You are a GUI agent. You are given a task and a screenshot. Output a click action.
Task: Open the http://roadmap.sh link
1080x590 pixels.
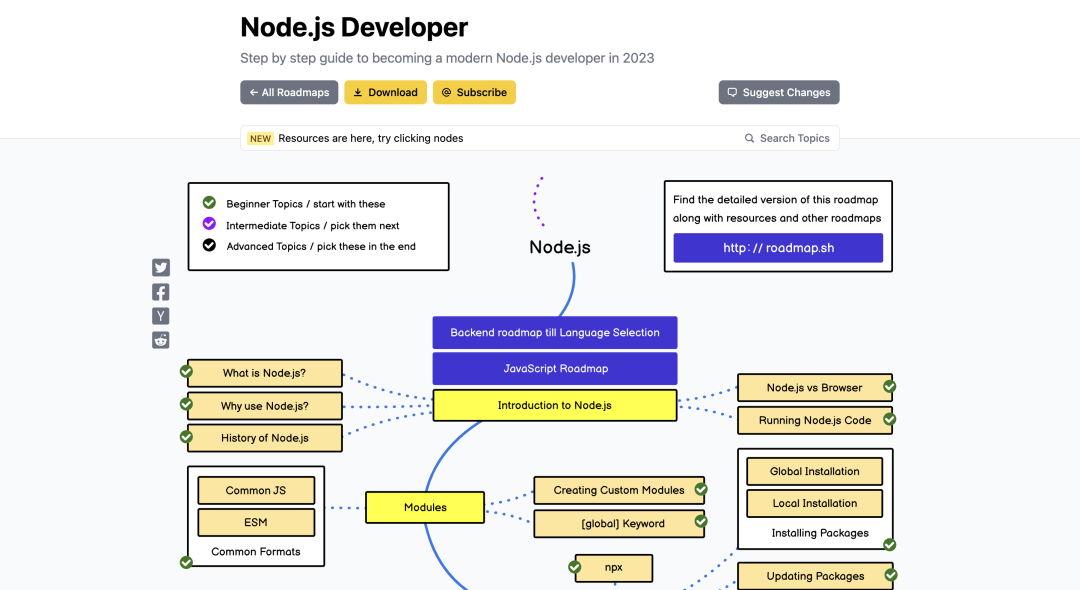778,248
